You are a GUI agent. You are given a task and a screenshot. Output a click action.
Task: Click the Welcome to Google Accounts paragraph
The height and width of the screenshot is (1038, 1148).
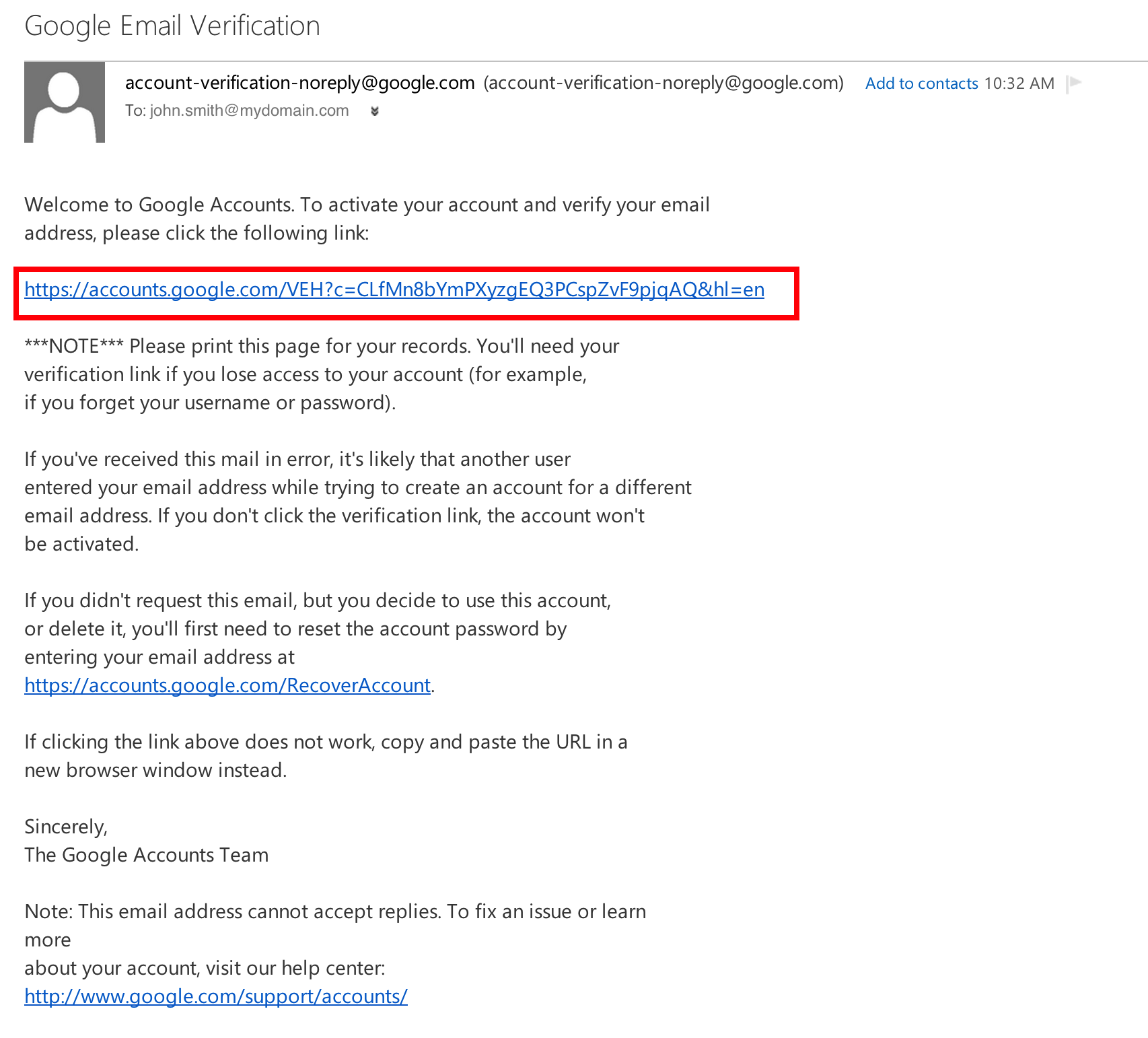[367, 219]
